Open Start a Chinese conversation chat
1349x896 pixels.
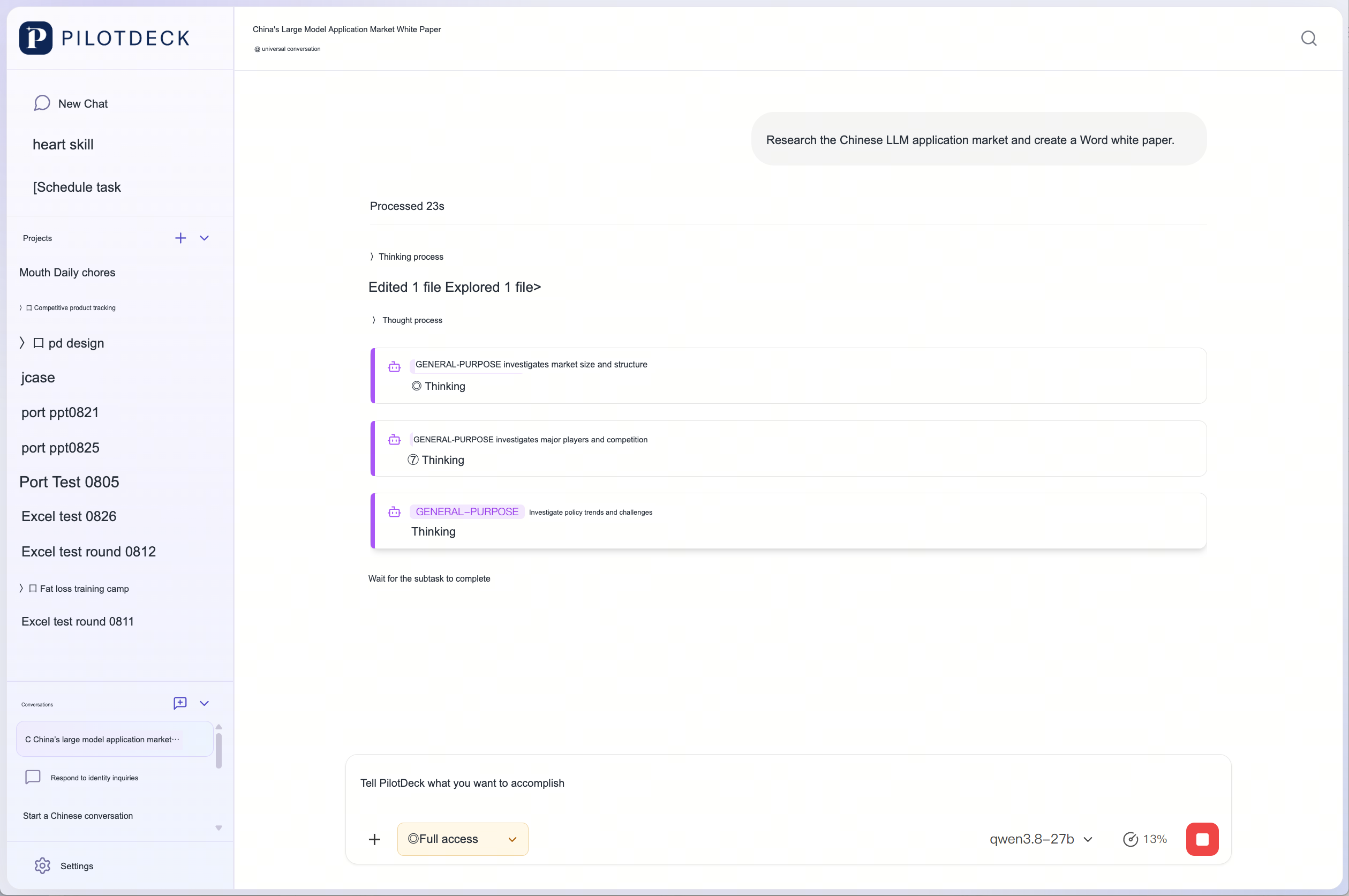click(x=78, y=816)
